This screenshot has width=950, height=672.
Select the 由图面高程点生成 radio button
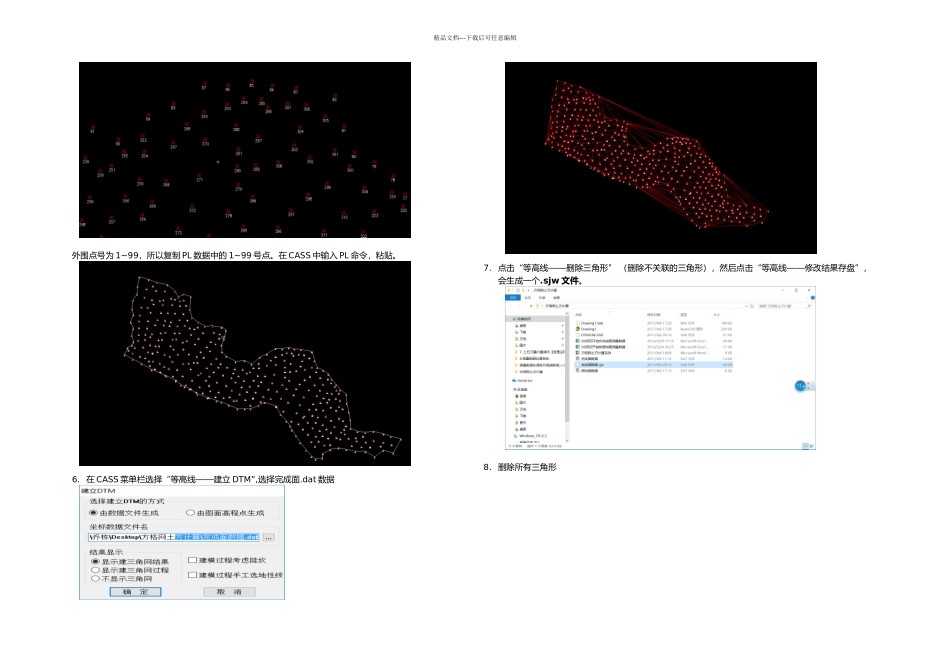point(191,512)
